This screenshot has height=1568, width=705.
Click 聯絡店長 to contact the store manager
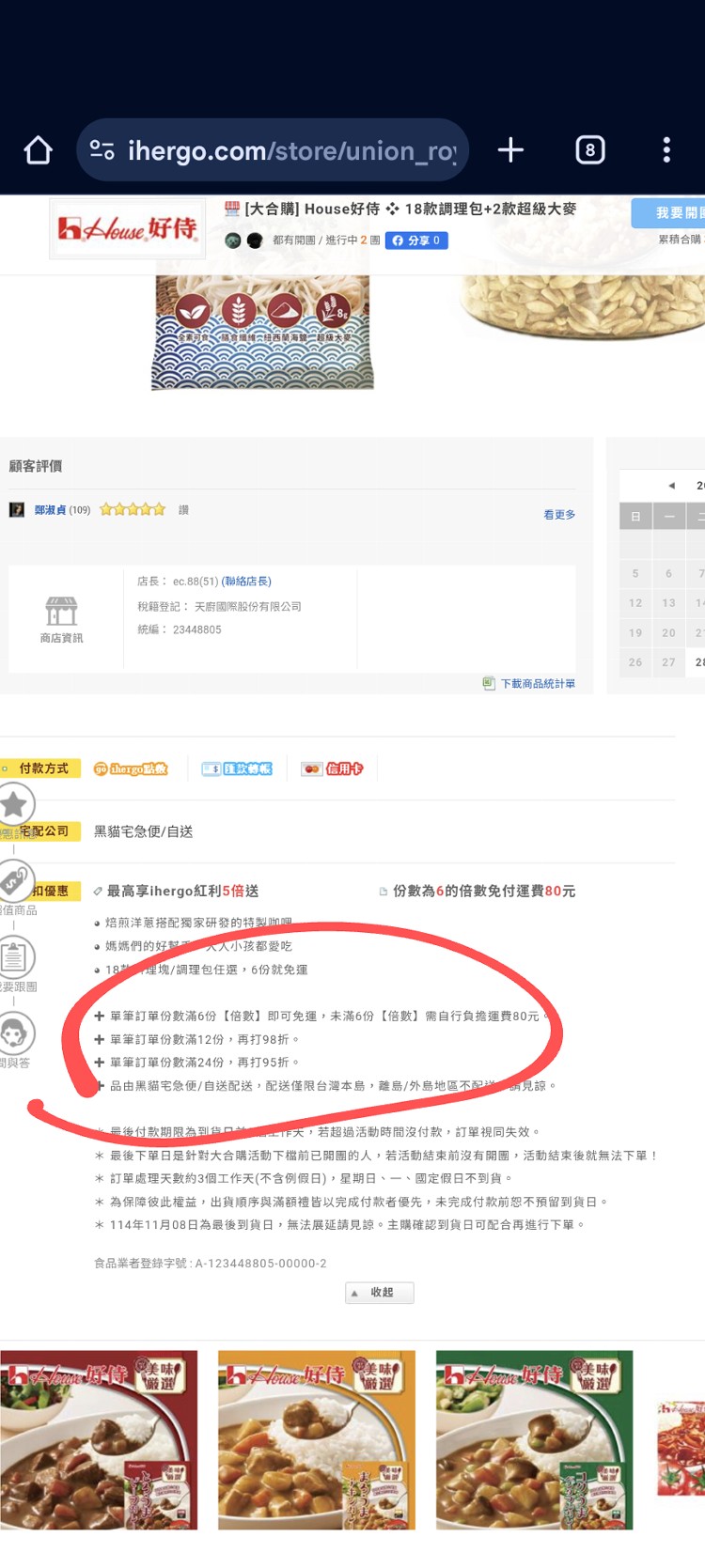coord(247,582)
